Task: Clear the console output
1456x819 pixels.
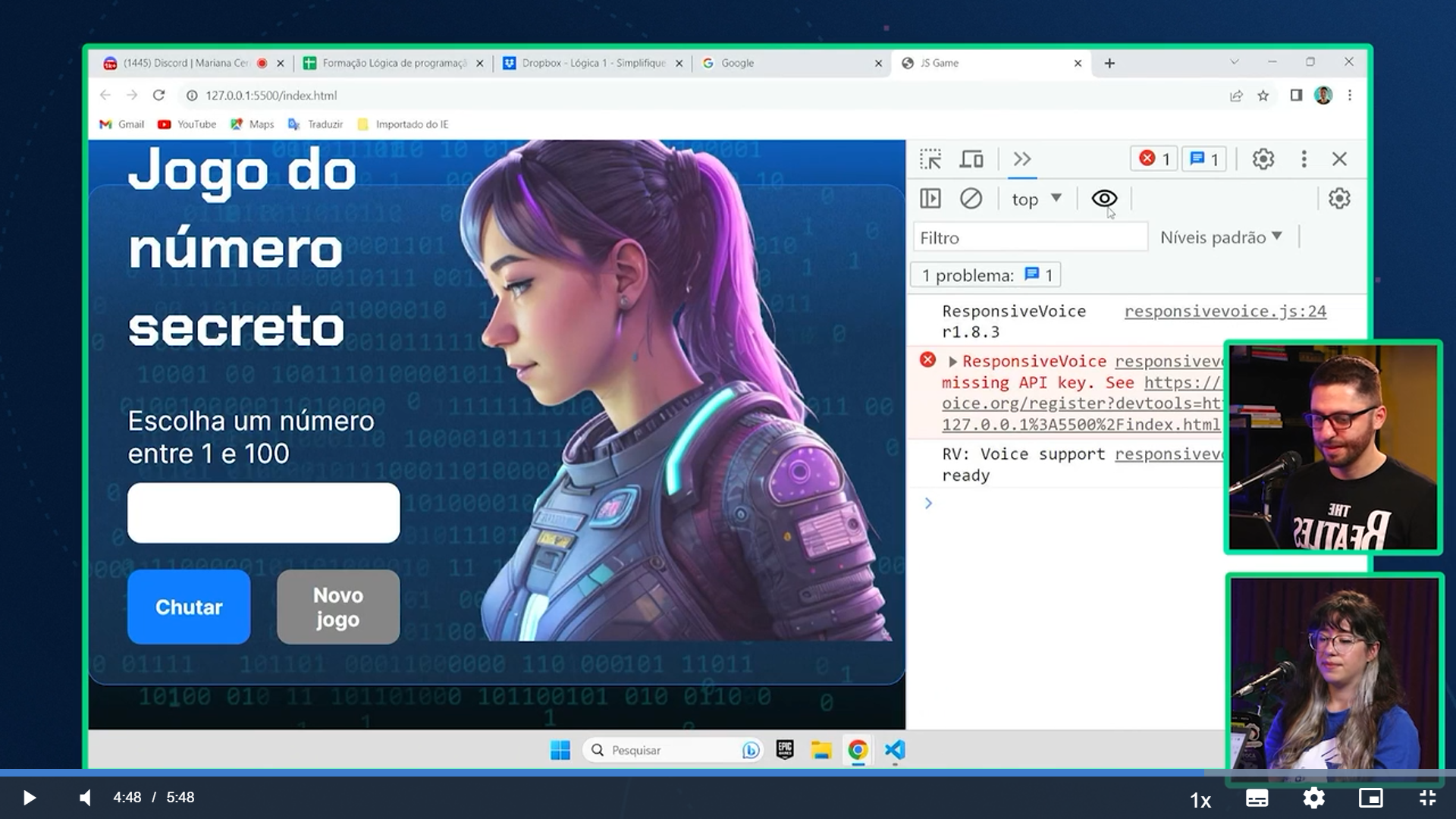Action: (971, 198)
